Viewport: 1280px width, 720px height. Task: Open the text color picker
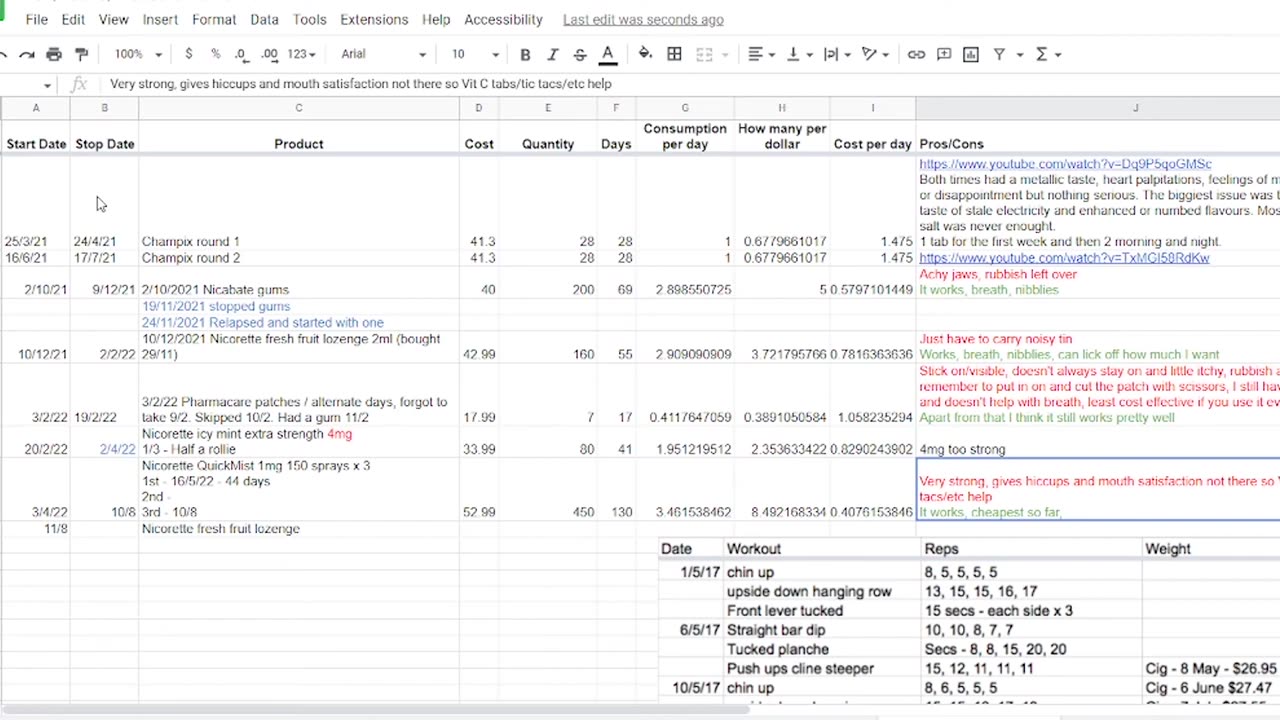(x=607, y=54)
